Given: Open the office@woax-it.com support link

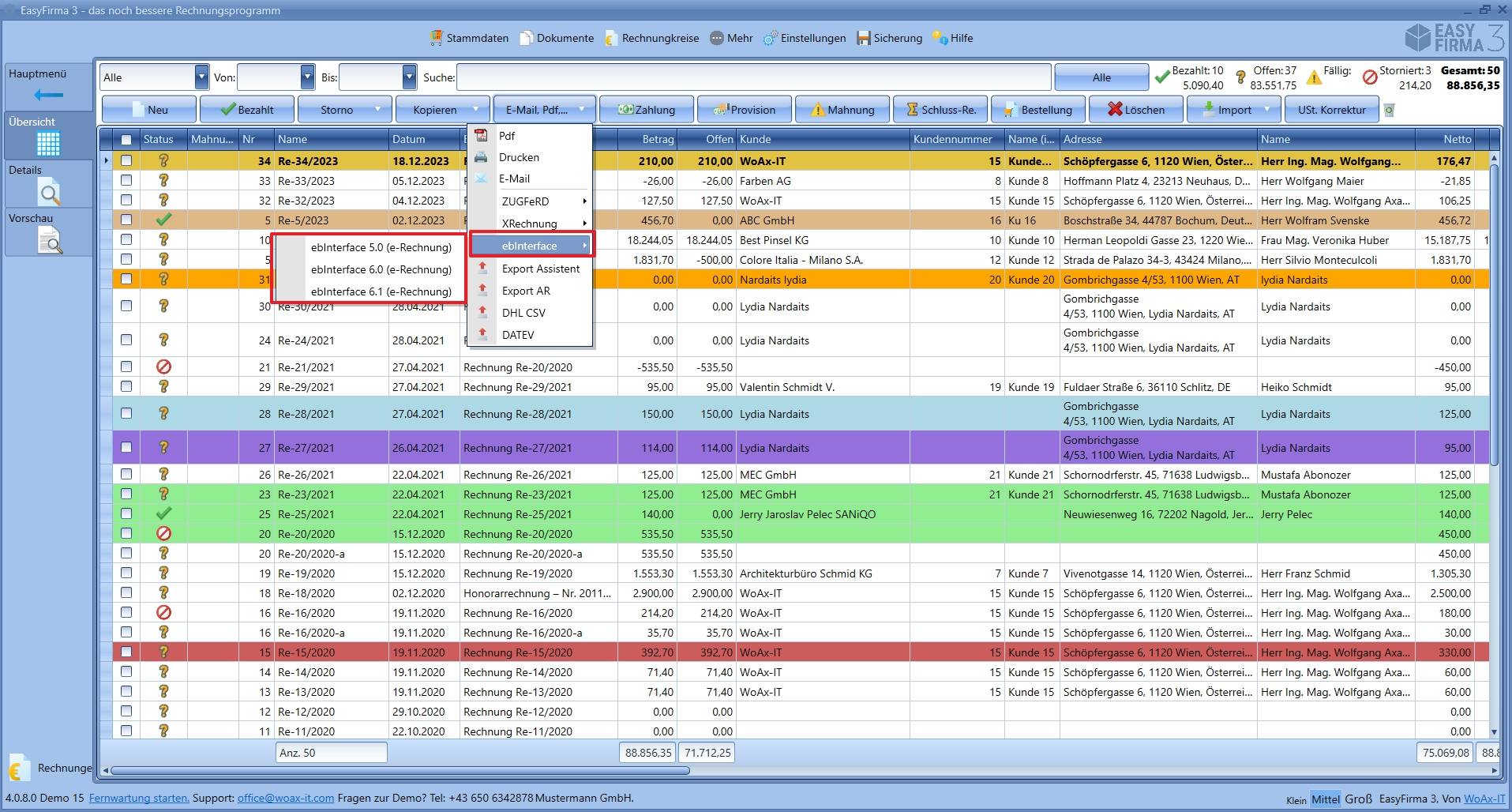Looking at the screenshot, I should (x=285, y=798).
